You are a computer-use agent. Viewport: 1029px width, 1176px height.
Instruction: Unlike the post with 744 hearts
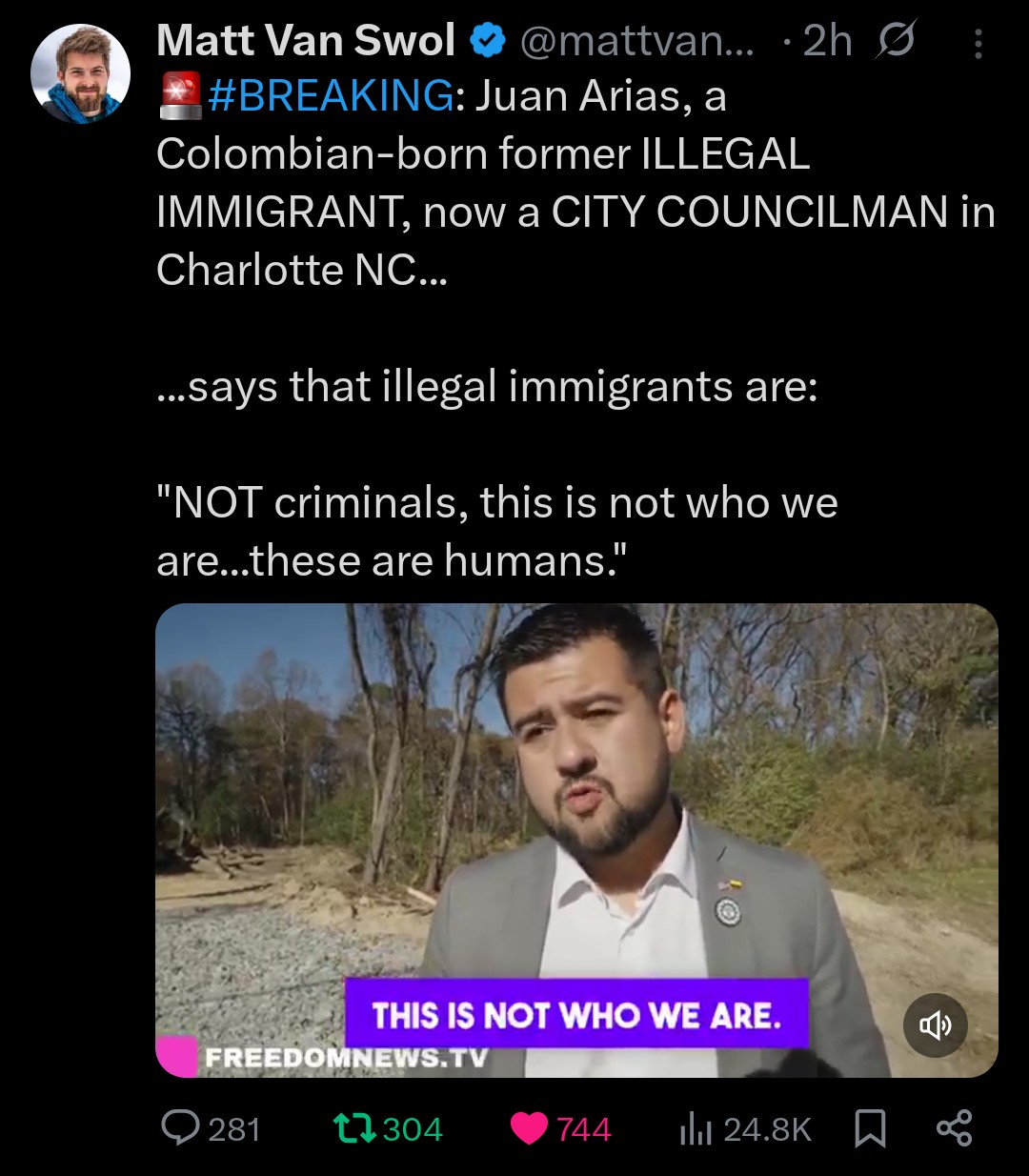[x=560, y=1128]
